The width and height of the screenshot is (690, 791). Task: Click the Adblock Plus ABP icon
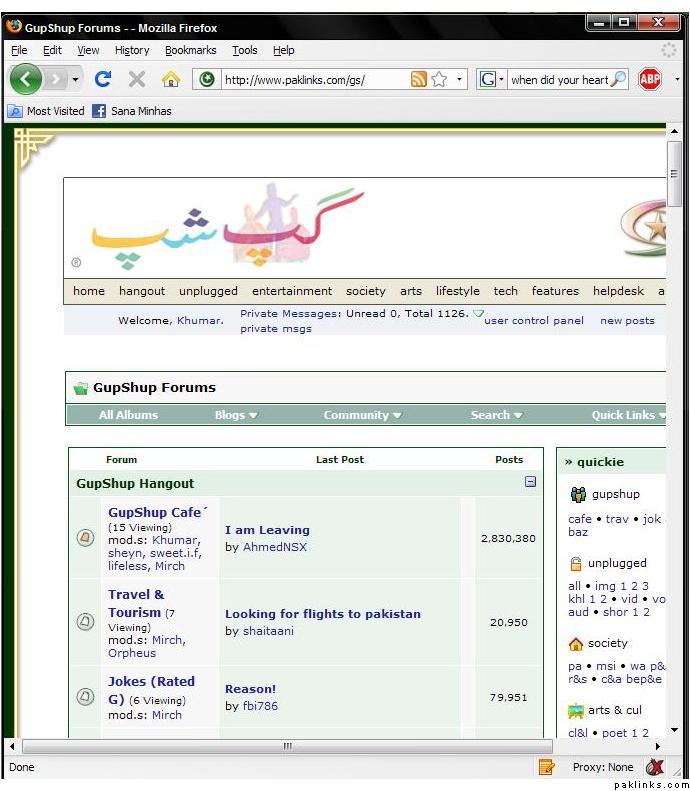click(x=650, y=79)
